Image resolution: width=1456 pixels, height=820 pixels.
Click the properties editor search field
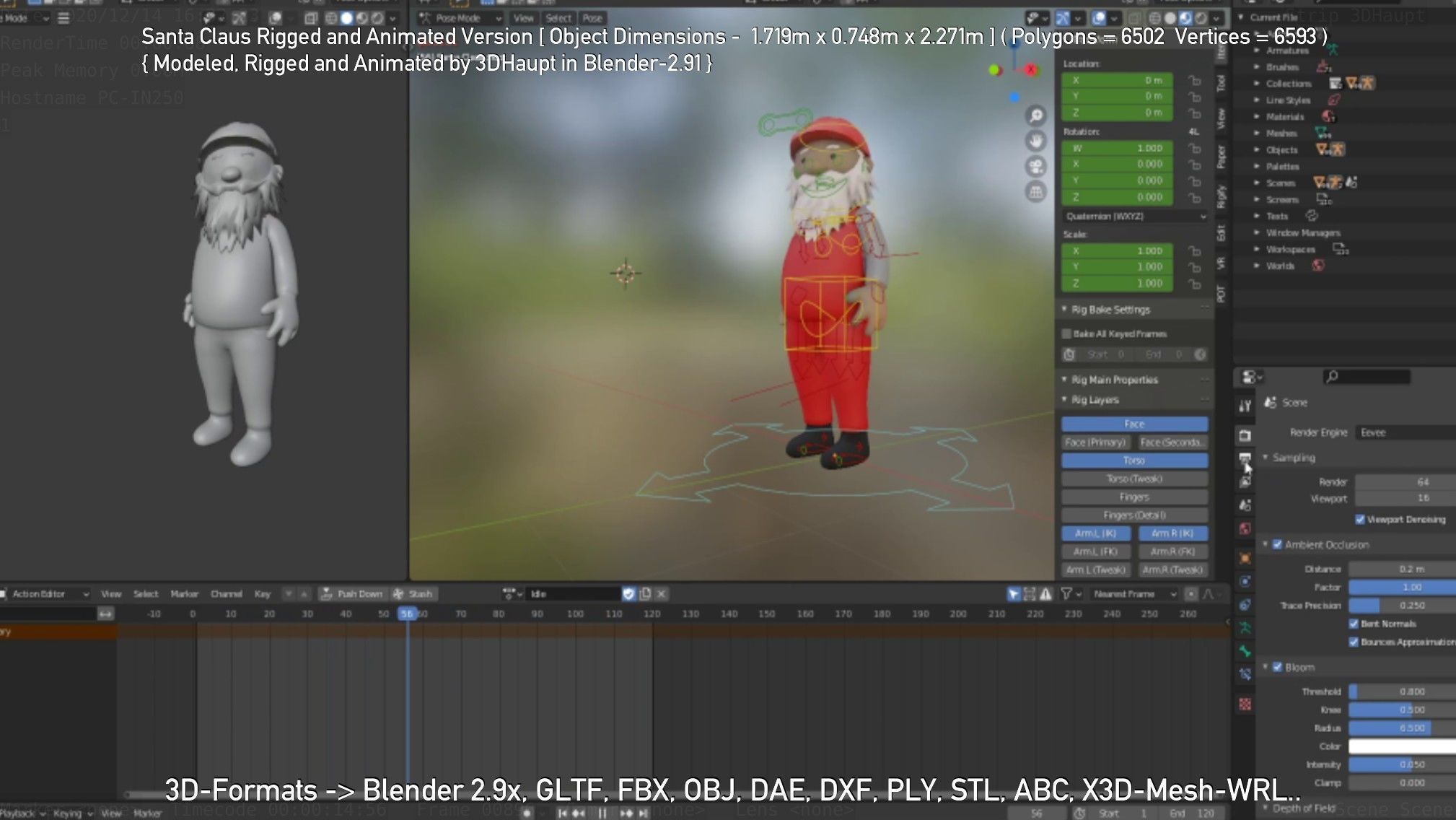click(1367, 376)
